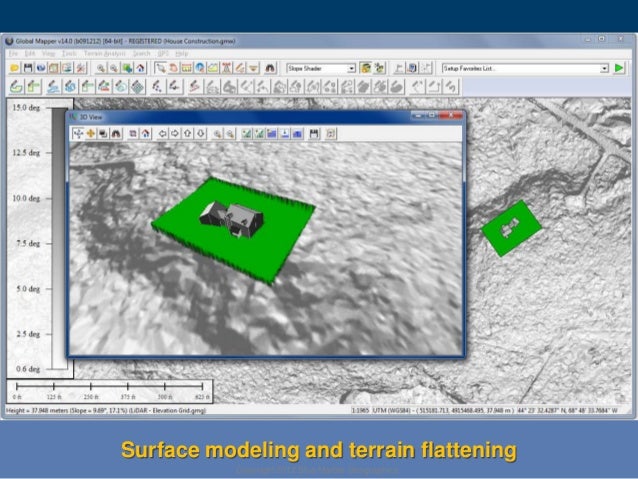The height and width of the screenshot is (479, 638).
Task: Open search with the binoculars icon
Action: point(269,68)
